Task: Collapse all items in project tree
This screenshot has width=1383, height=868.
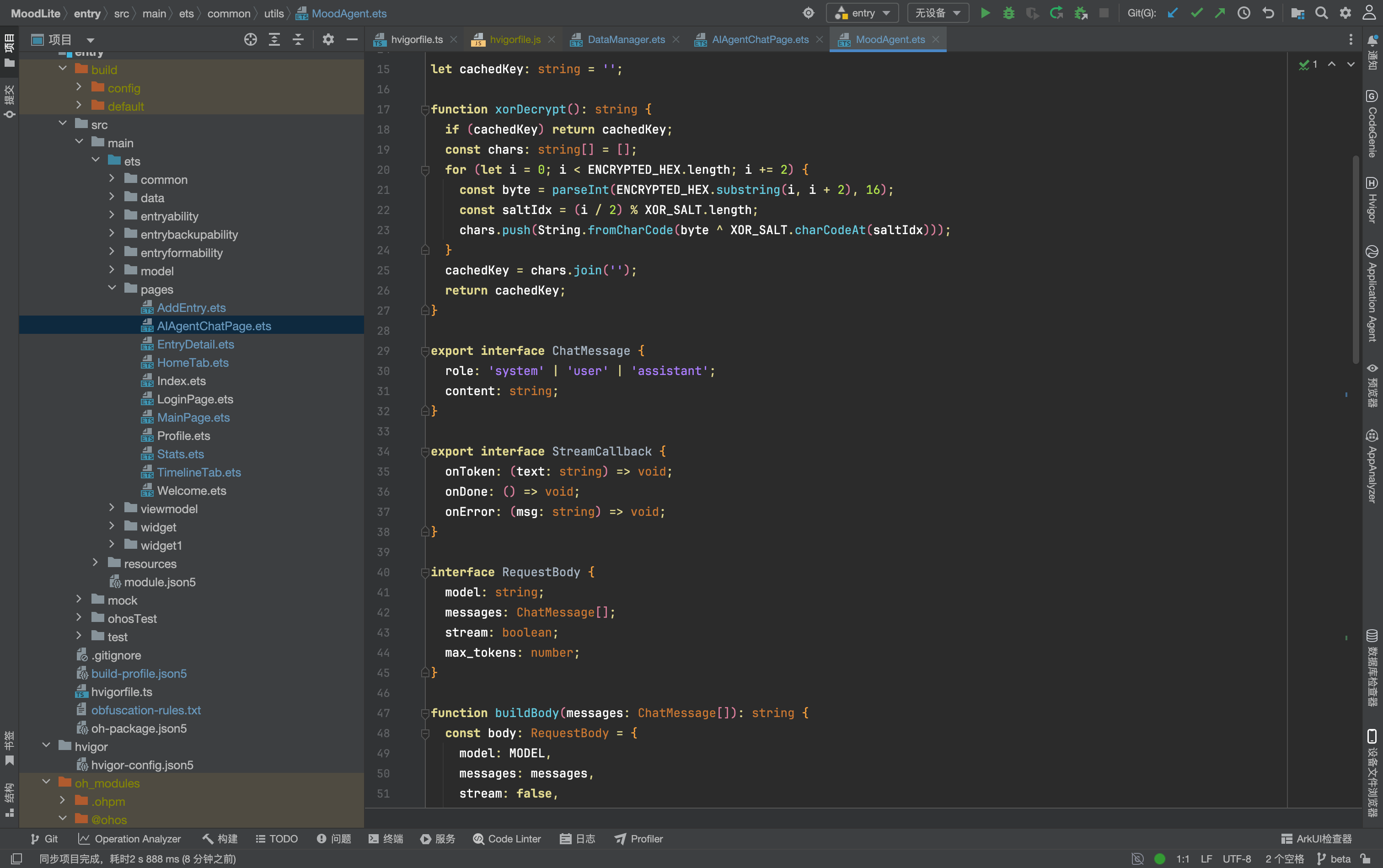Action: [298, 40]
